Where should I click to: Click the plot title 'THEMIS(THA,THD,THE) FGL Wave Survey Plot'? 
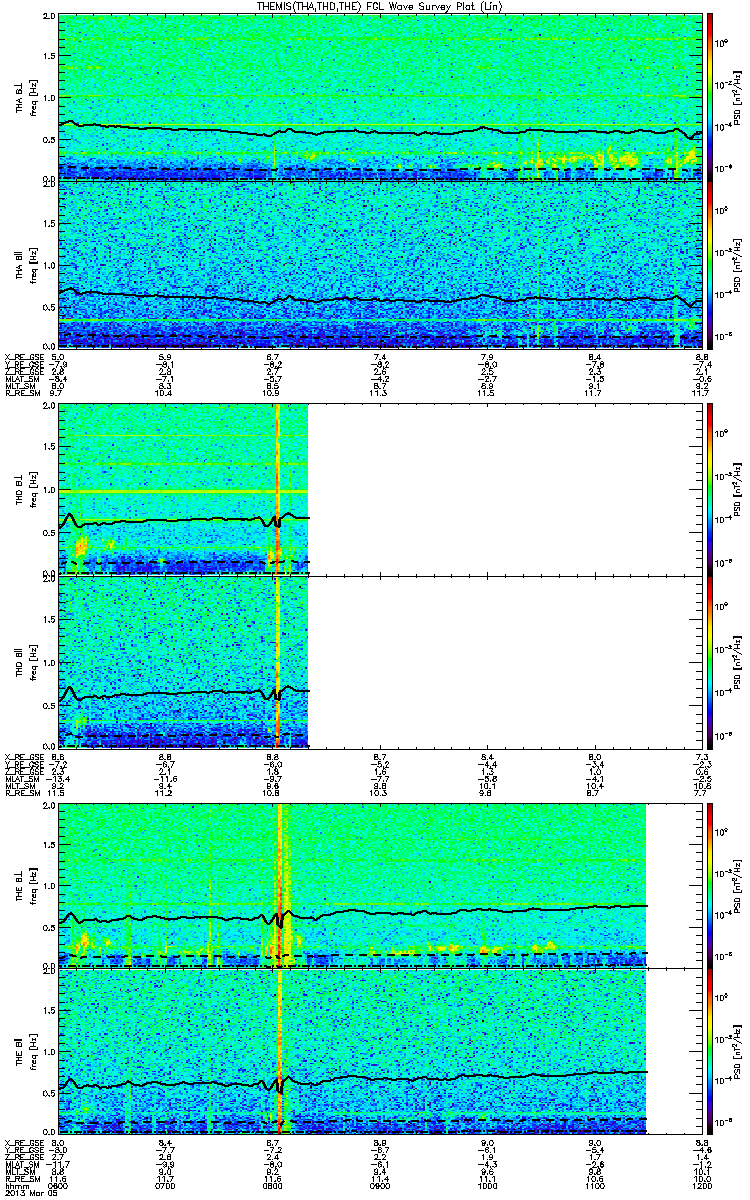click(x=381, y=7)
